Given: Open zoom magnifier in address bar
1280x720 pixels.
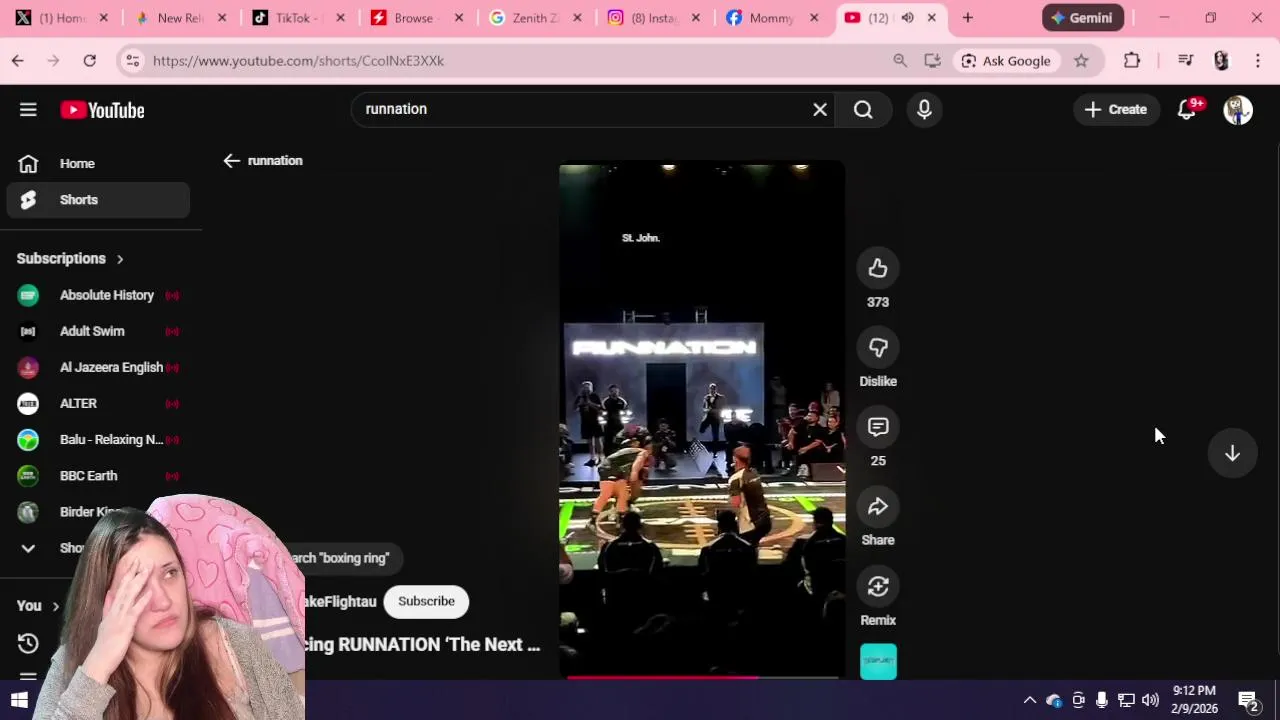Looking at the screenshot, I should click(900, 61).
